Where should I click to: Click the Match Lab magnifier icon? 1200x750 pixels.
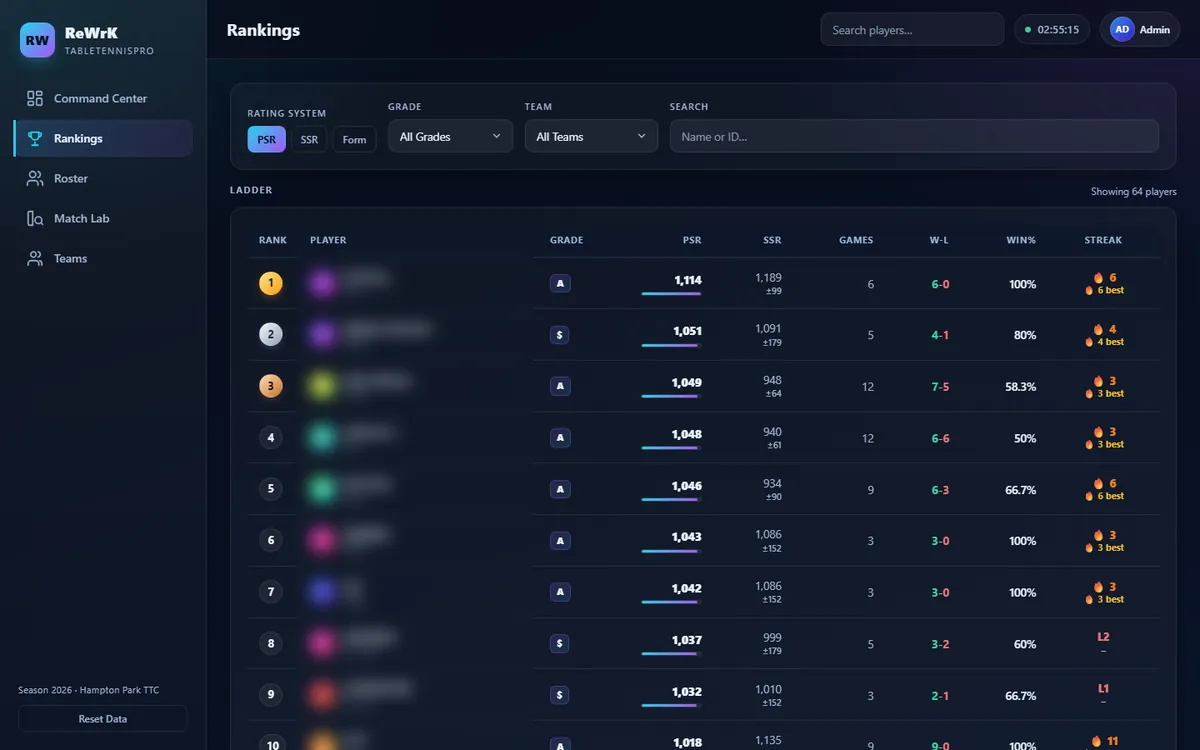[x=35, y=218]
